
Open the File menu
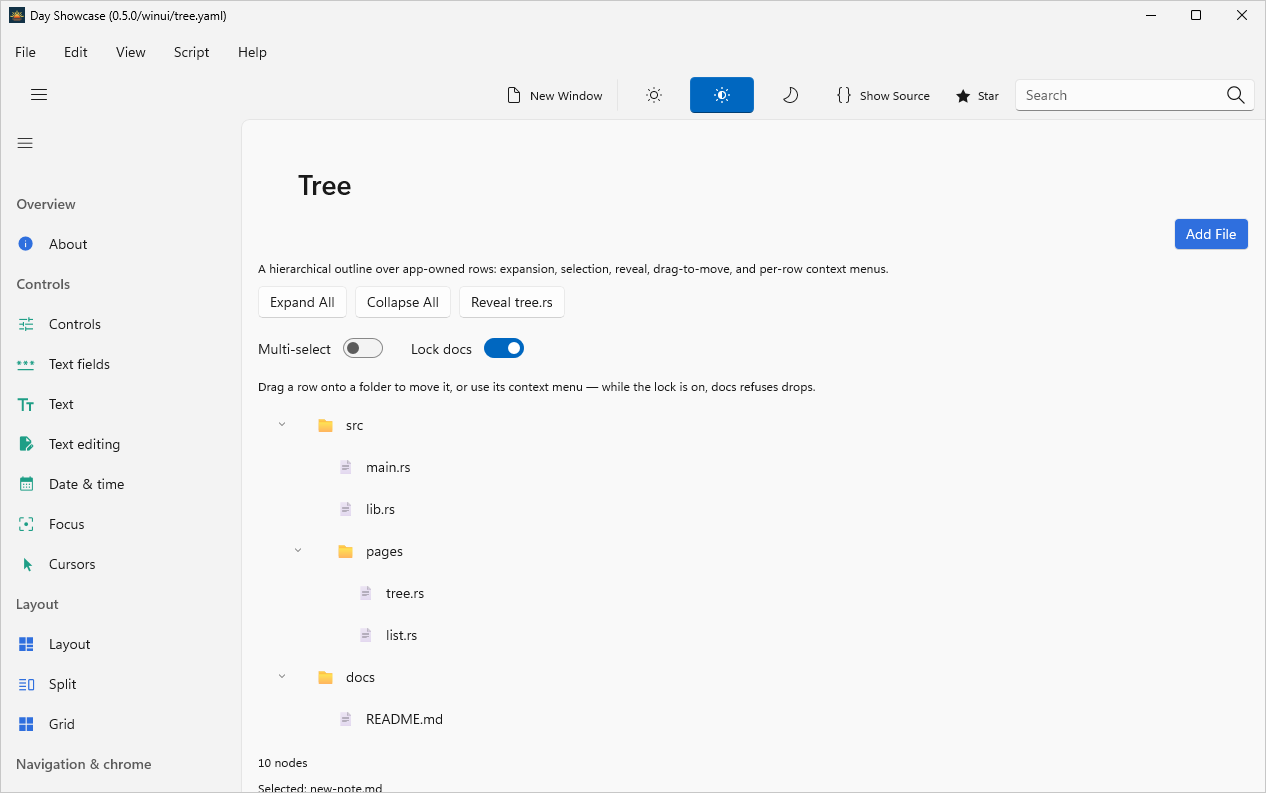click(25, 52)
